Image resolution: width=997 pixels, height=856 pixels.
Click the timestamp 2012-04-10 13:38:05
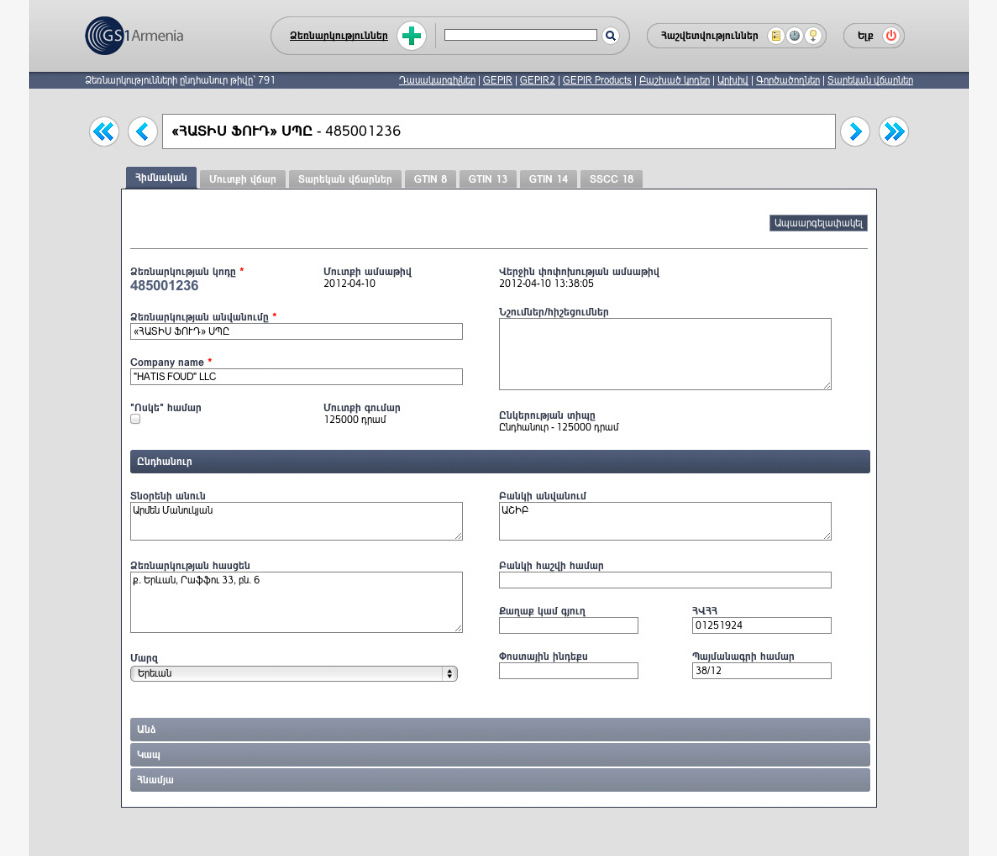546,284
